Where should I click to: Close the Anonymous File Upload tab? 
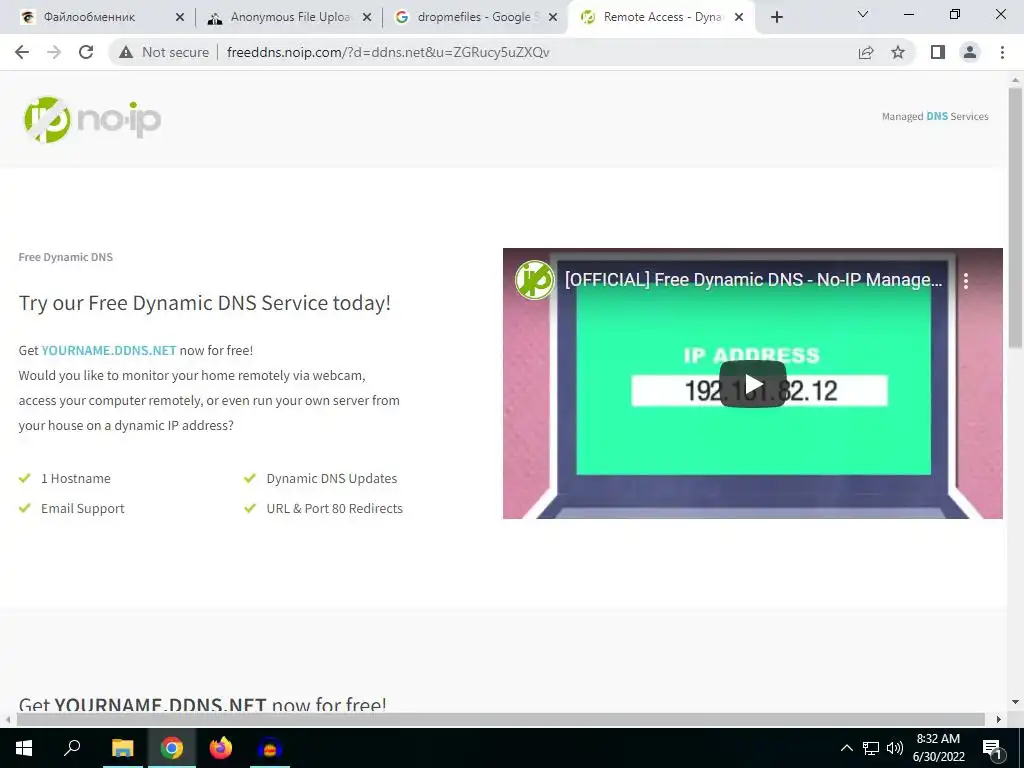367,18
